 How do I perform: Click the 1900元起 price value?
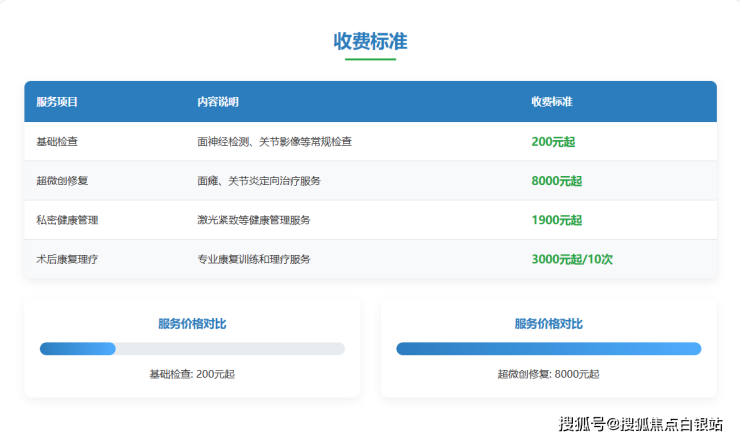coord(556,220)
